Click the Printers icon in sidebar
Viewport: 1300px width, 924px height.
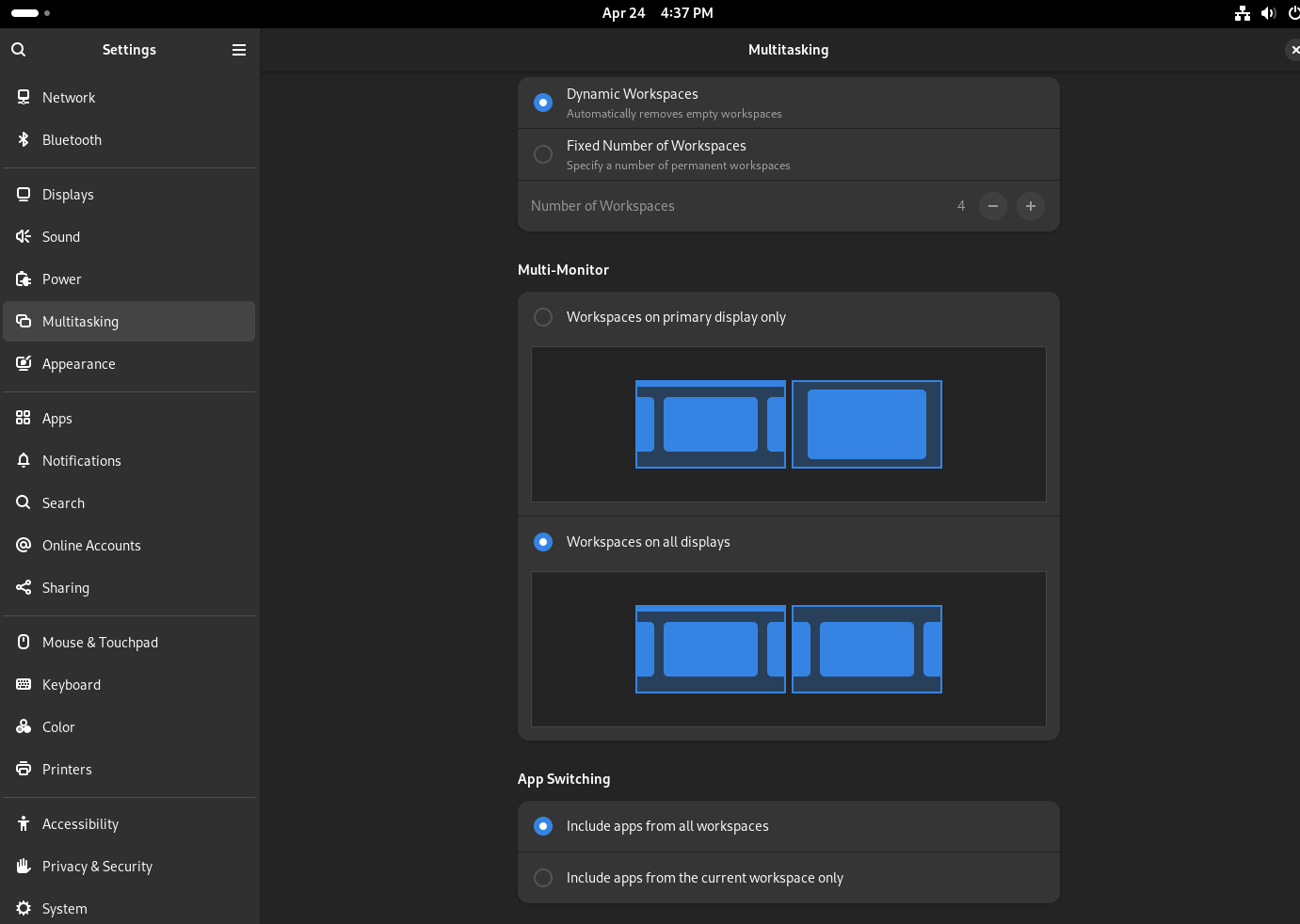[24, 770]
